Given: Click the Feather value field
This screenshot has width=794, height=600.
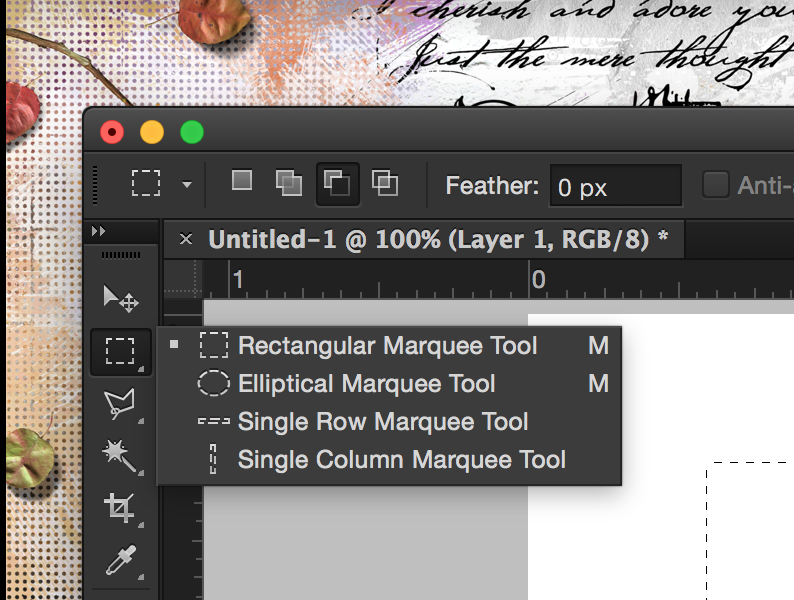Looking at the screenshot, I should [x=615, y=186].
